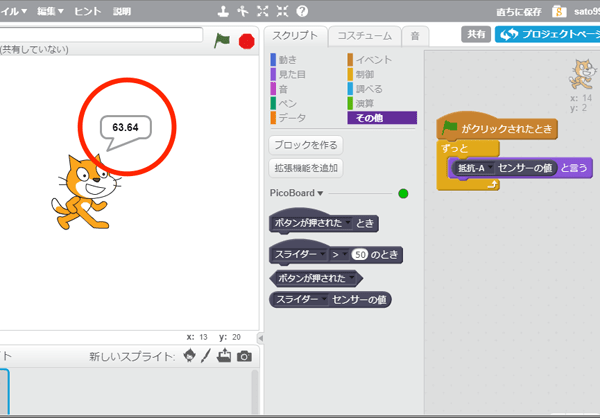Click the project title input field
The height and width of the screenshot is (418, 600).
pyautogui.click(x=101, y=34)
